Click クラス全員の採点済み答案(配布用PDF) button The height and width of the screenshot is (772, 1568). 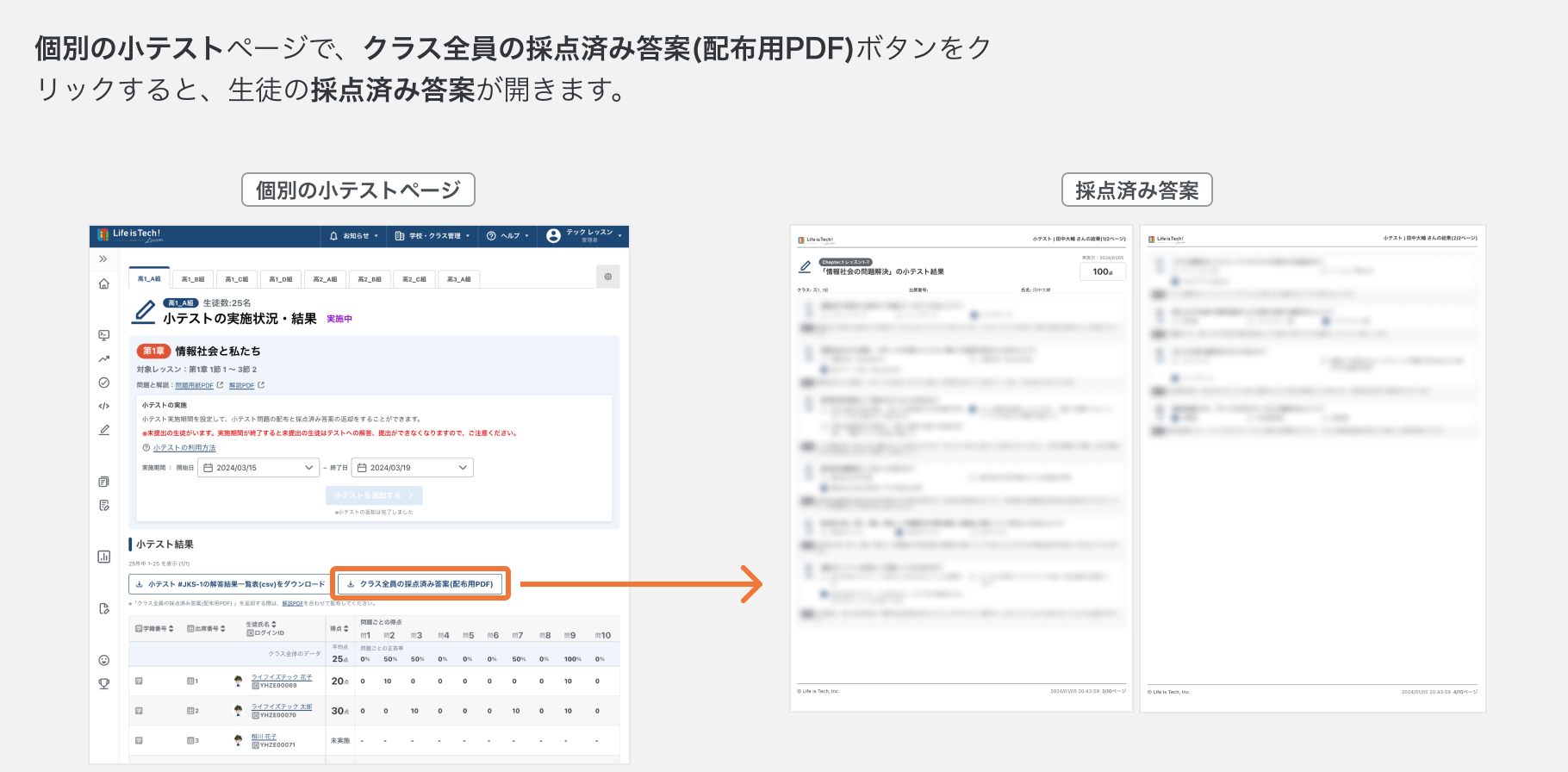click(x=420, y=584)
